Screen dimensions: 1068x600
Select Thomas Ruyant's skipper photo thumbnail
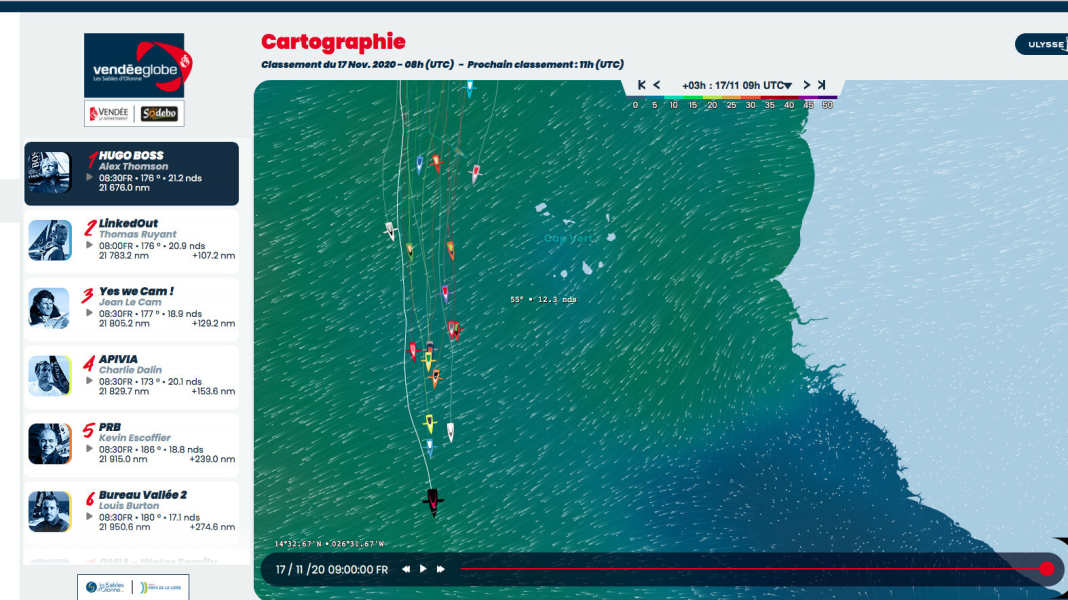coord(50,240)
